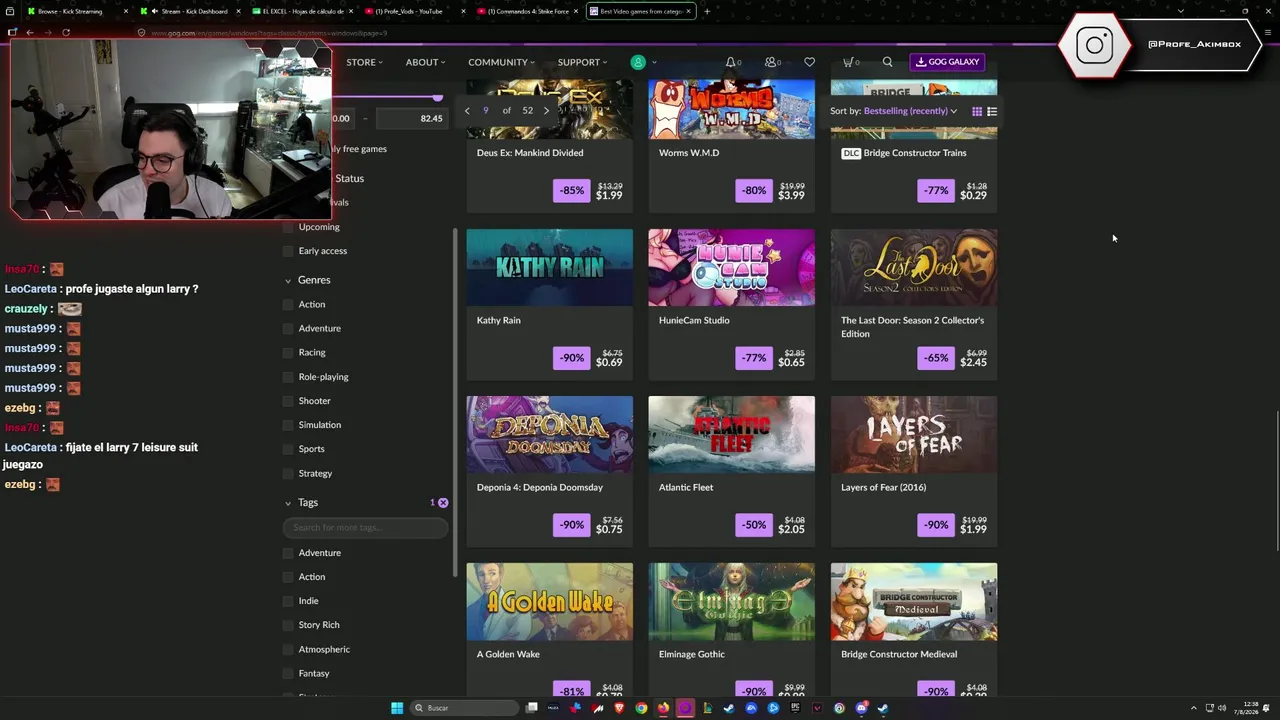Adjust the price range slider handle

(437, 97)
